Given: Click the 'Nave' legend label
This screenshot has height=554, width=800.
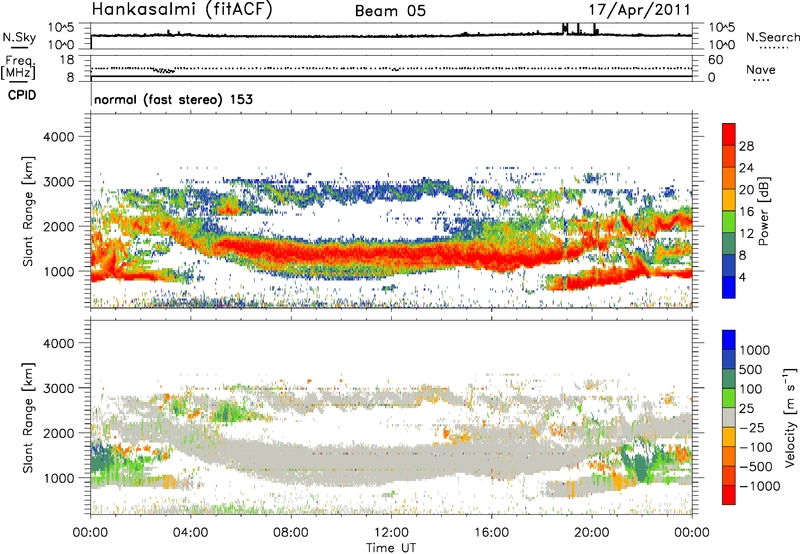Looking at the screenshot, I should pos(761,69).
